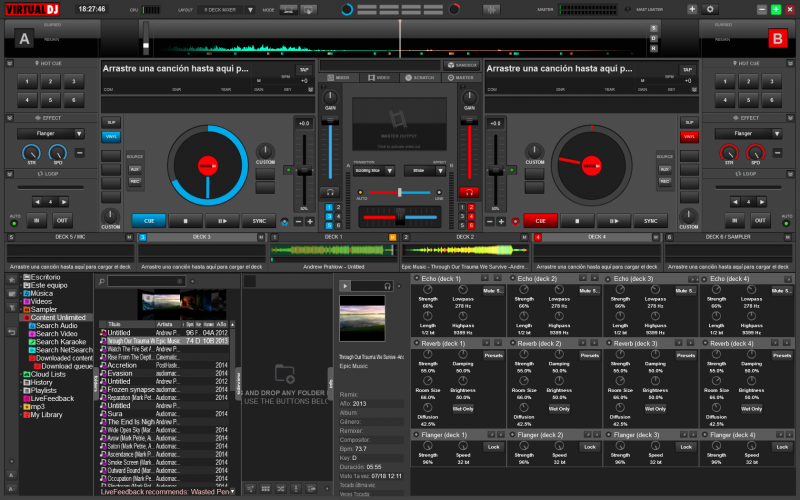Click the prelisten play button in info panel

point(346,286)
